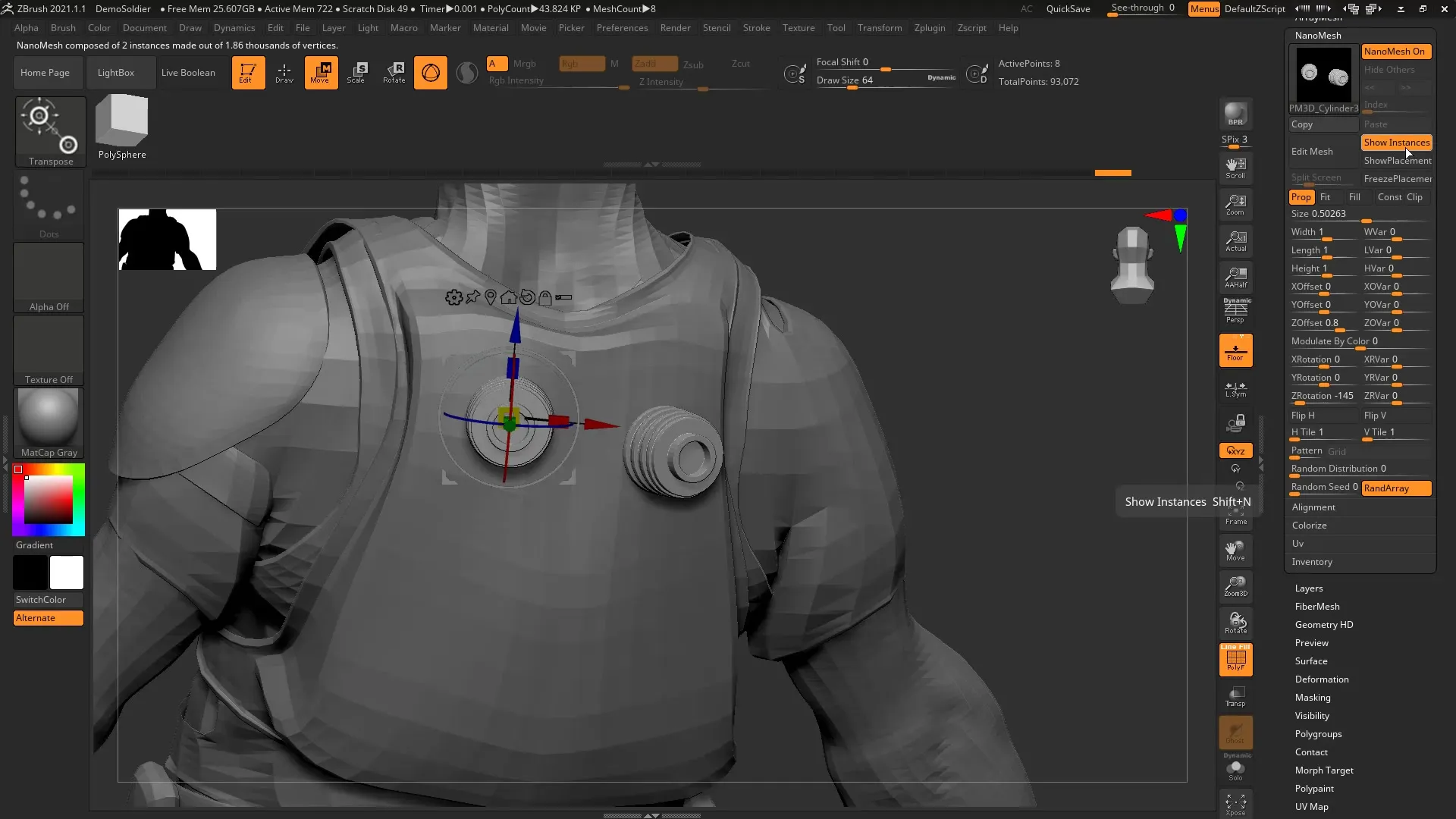Toggle the Transp transparency icon
Viewport: 1456px width, 819px height.
tap(1235, 696)
